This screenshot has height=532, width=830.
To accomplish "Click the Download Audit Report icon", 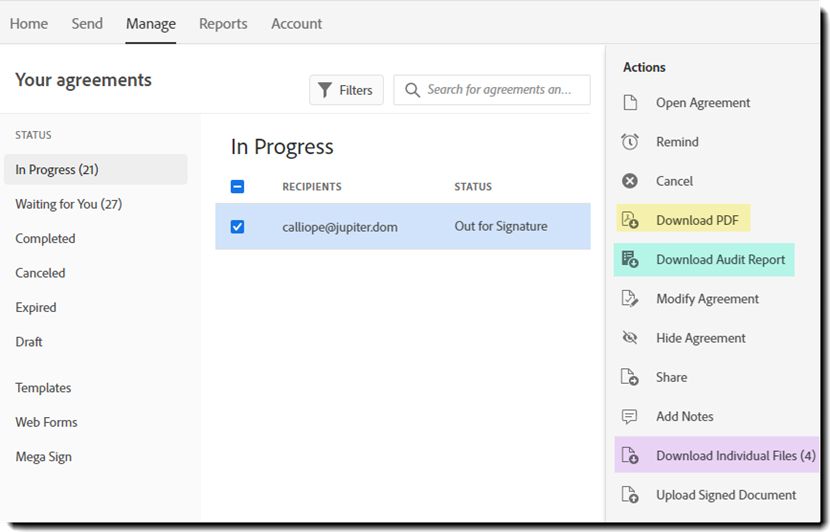I will tap(630, 259).
